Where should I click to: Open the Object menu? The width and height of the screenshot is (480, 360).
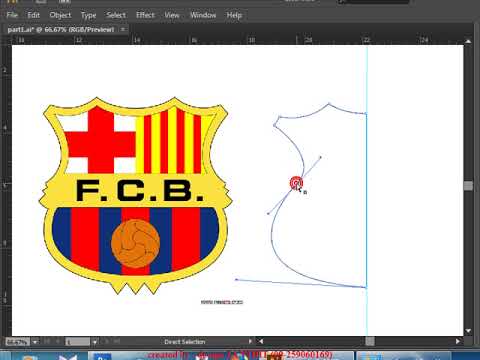click(x=60, y=15)
